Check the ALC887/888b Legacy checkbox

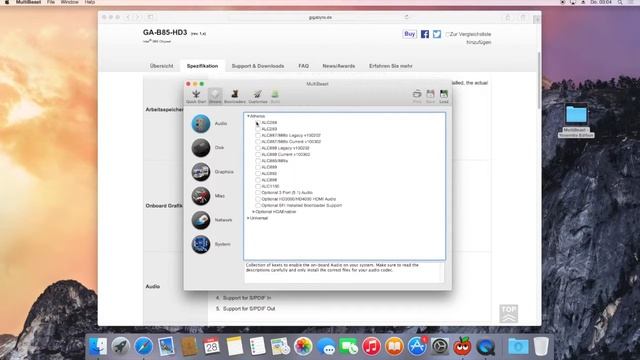[258, 135]
